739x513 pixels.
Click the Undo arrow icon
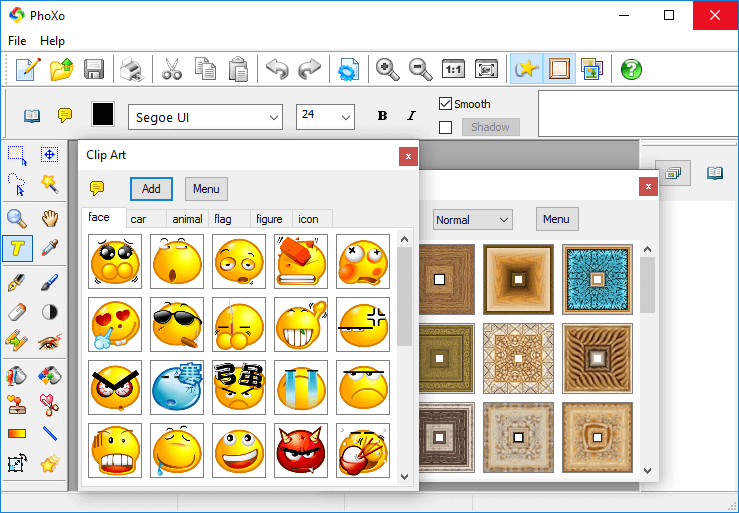(277, 69)
